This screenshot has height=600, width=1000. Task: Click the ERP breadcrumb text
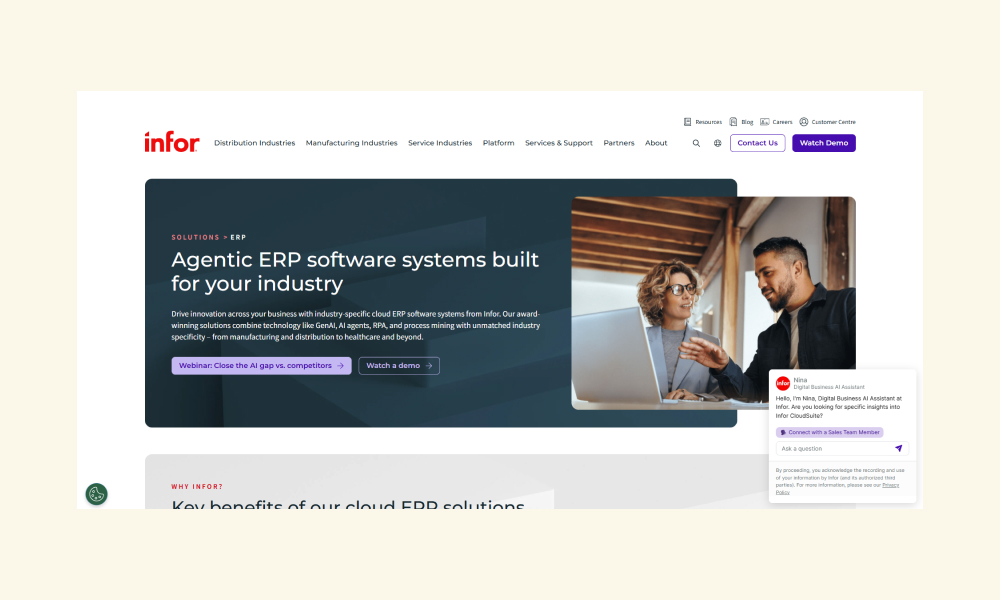pos(238,237)
